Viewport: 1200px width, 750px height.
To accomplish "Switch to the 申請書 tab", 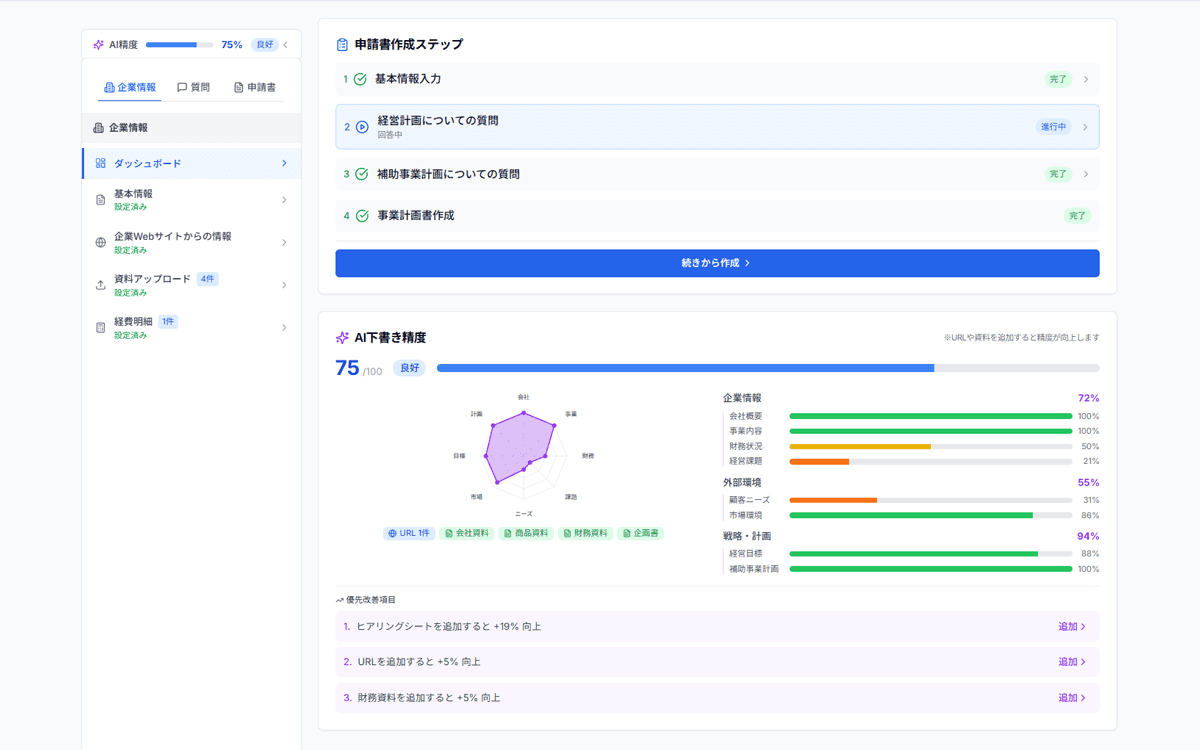I will point(256,87).
